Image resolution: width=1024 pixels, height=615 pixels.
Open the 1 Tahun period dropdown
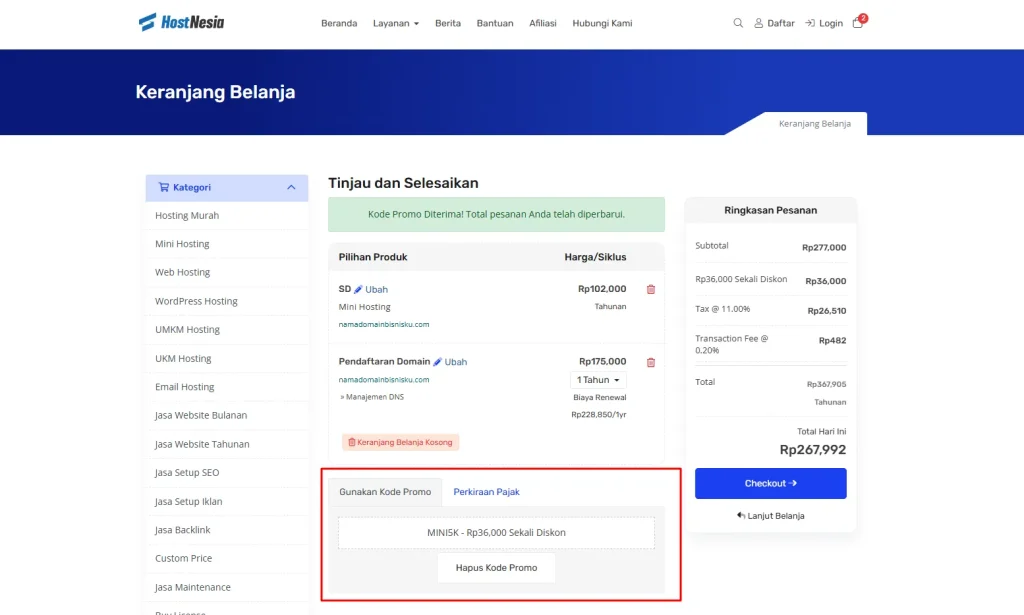tap(598, 380)
